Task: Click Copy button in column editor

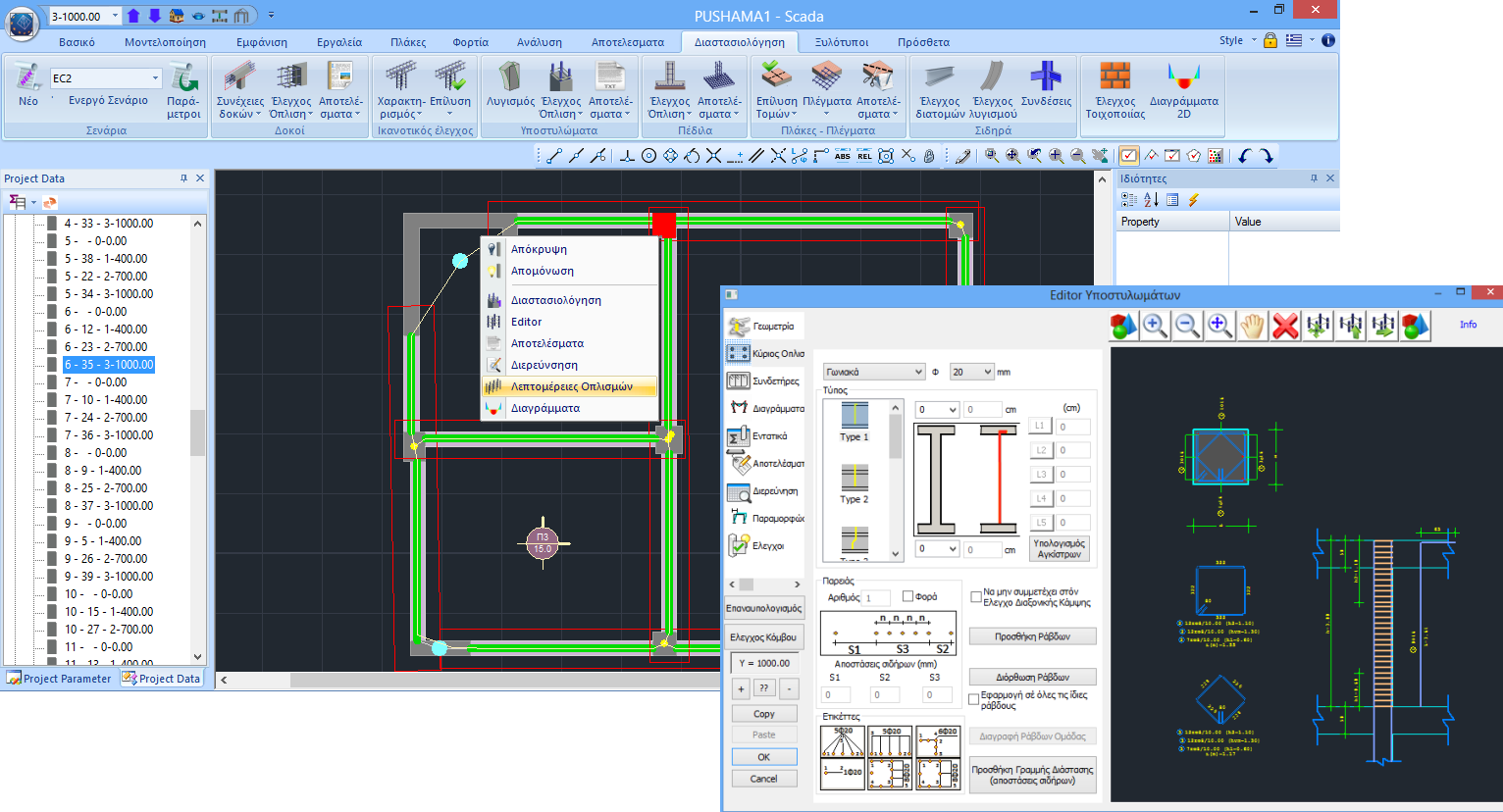Action: point(764,714)
